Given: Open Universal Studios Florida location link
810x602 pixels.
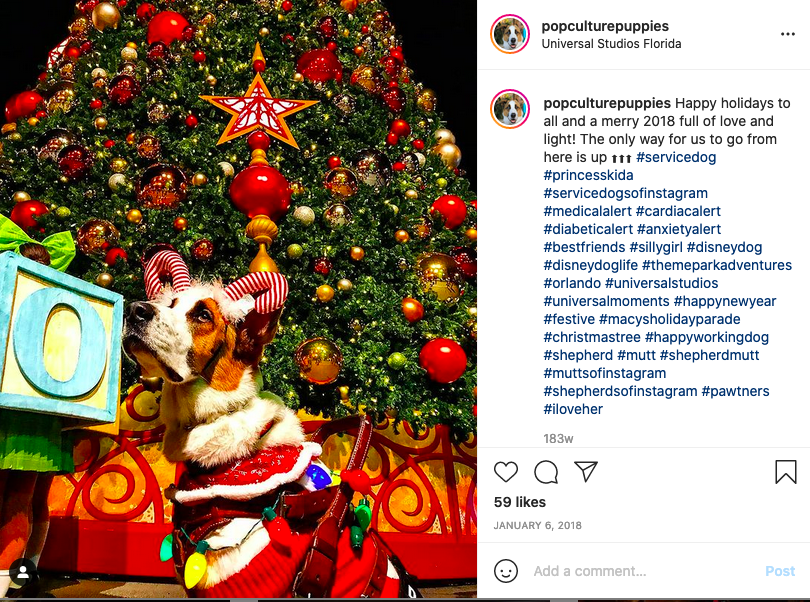Looking at the screenshot, I should click(611, 44).
